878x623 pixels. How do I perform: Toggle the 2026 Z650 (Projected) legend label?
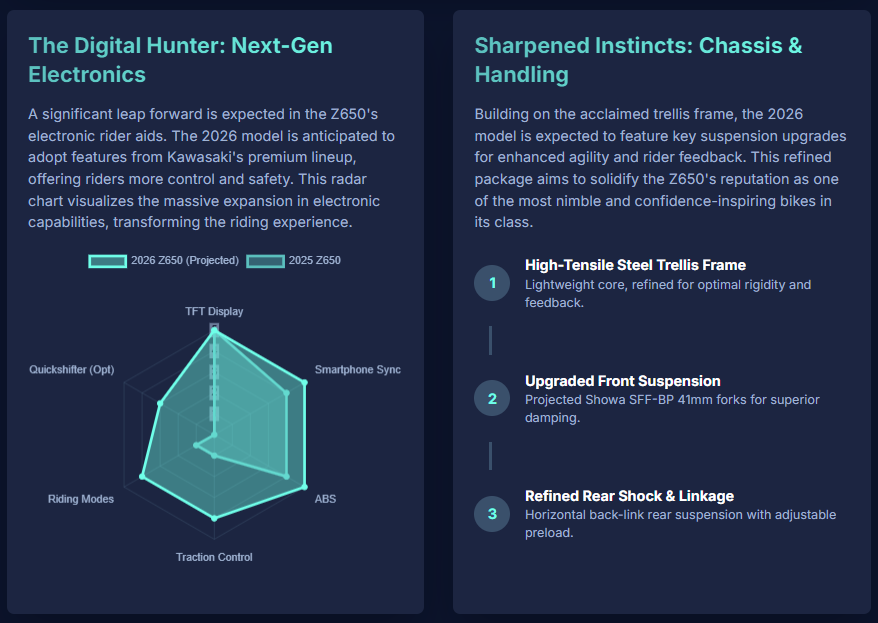click(x=185, y=261)
